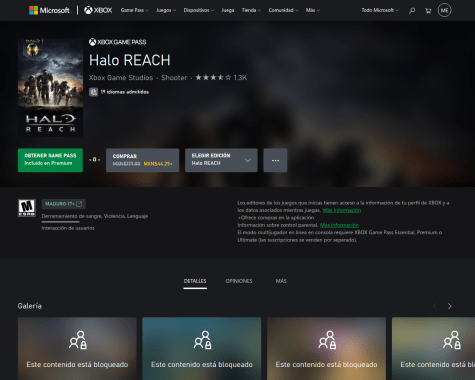Click the ESRB M rating badge
Viewport: 475px width, 380px height.
[27, 208]
